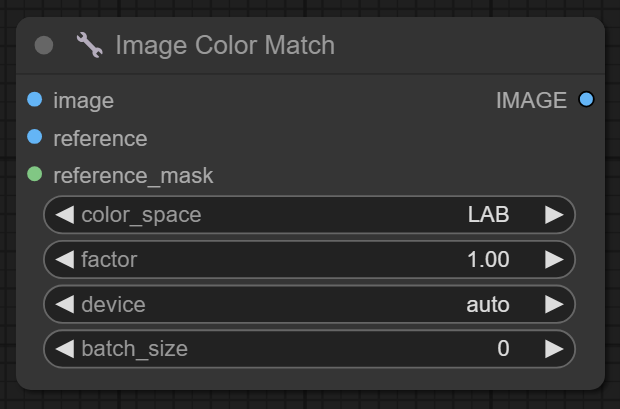Image resolution: width=620 pixels, height=409 pixels.
Task: Click the reference_mask input label
Action: (133, 175)
